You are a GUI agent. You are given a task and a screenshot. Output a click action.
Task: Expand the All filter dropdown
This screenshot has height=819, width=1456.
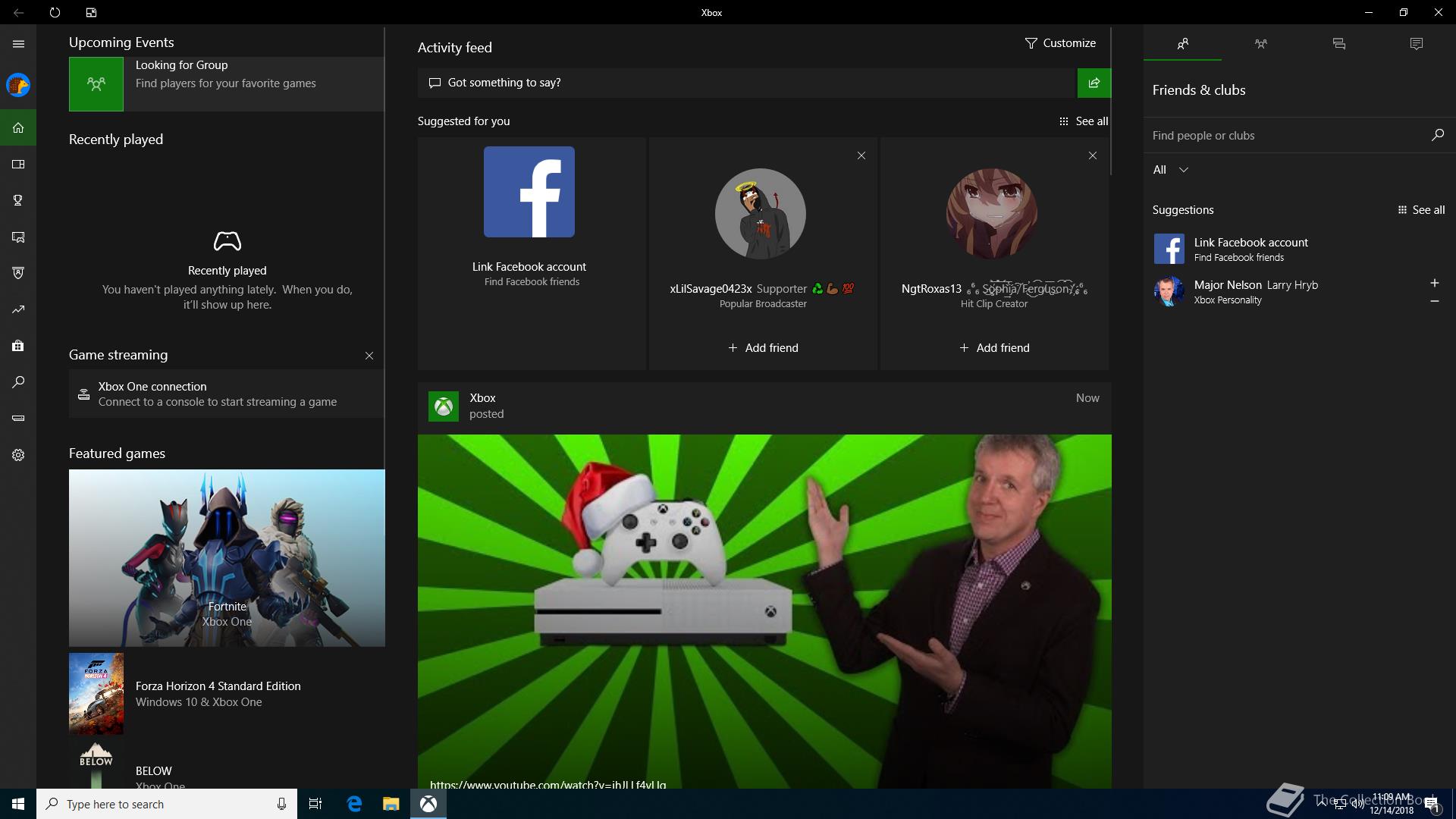[x=1171, y=170]
